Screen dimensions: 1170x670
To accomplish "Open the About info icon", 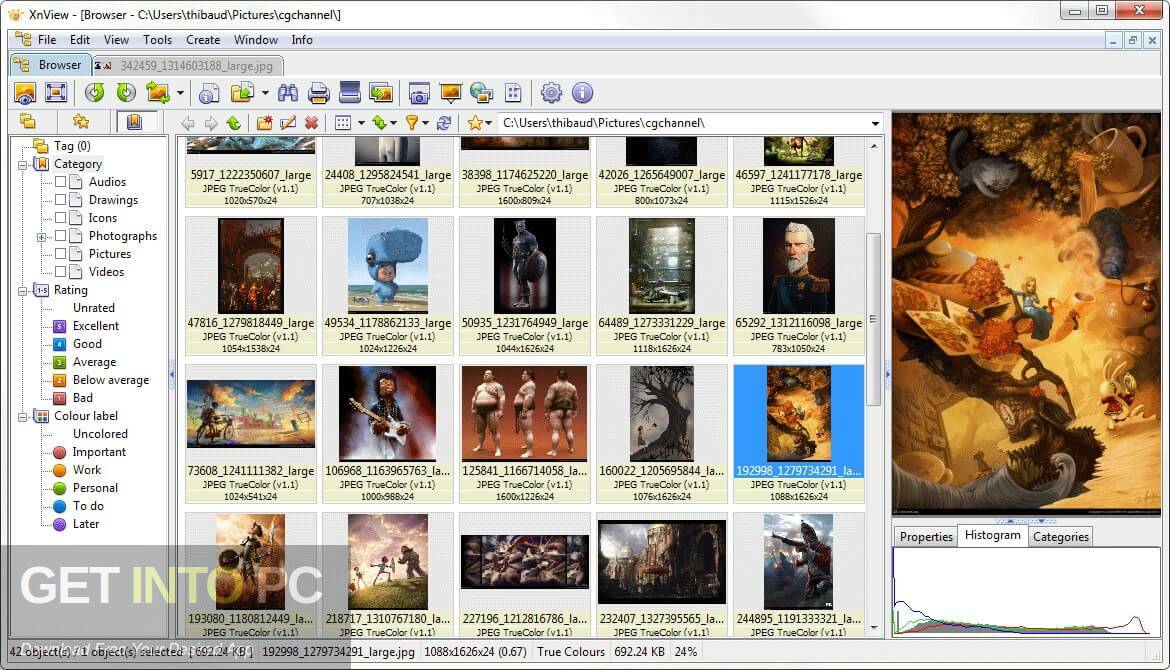I will [x=583, y=93].
